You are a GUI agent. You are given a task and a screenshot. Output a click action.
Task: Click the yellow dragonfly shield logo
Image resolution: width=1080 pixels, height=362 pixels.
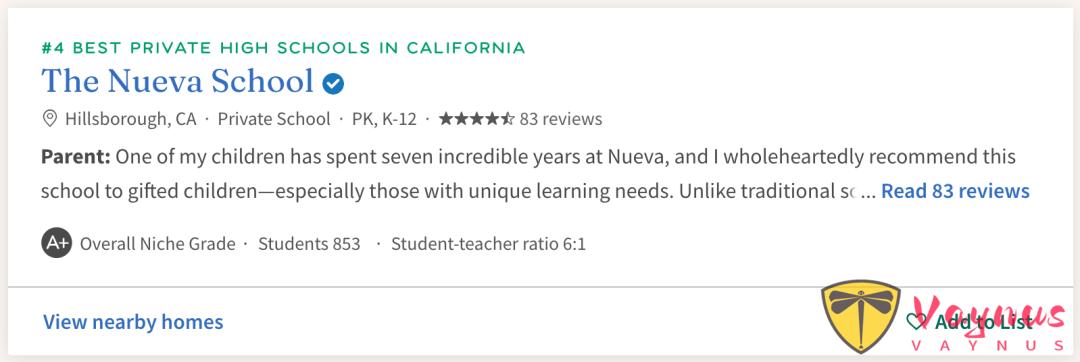[861, 316]
